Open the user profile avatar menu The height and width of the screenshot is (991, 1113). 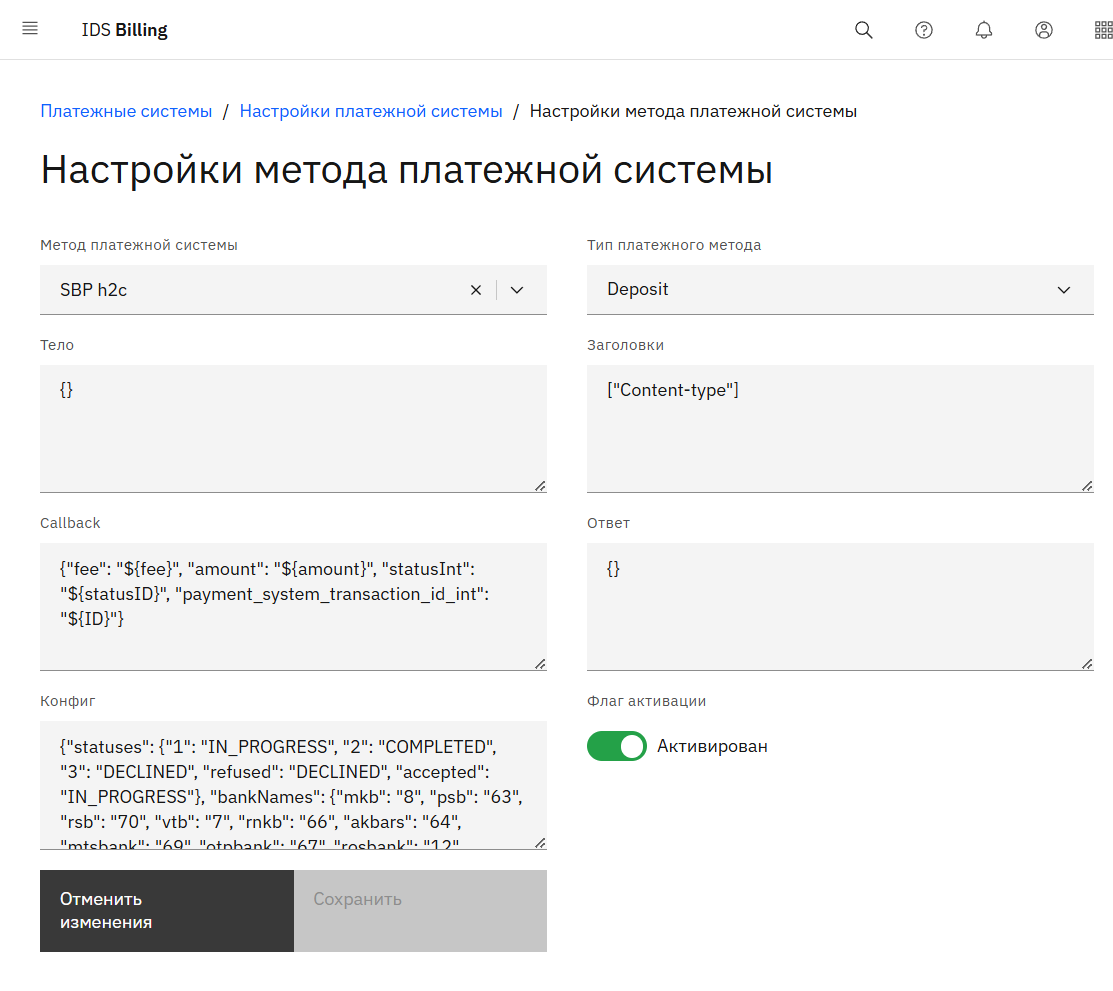1044,30
